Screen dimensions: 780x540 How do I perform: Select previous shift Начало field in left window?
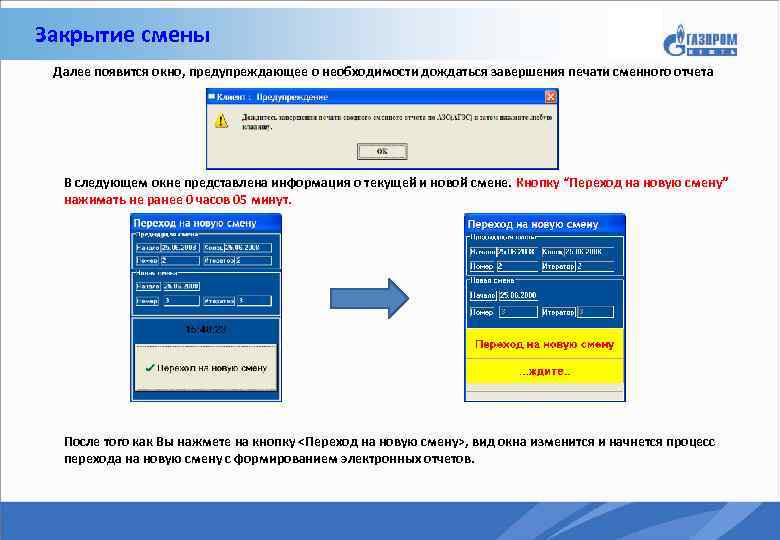point(180,247)
